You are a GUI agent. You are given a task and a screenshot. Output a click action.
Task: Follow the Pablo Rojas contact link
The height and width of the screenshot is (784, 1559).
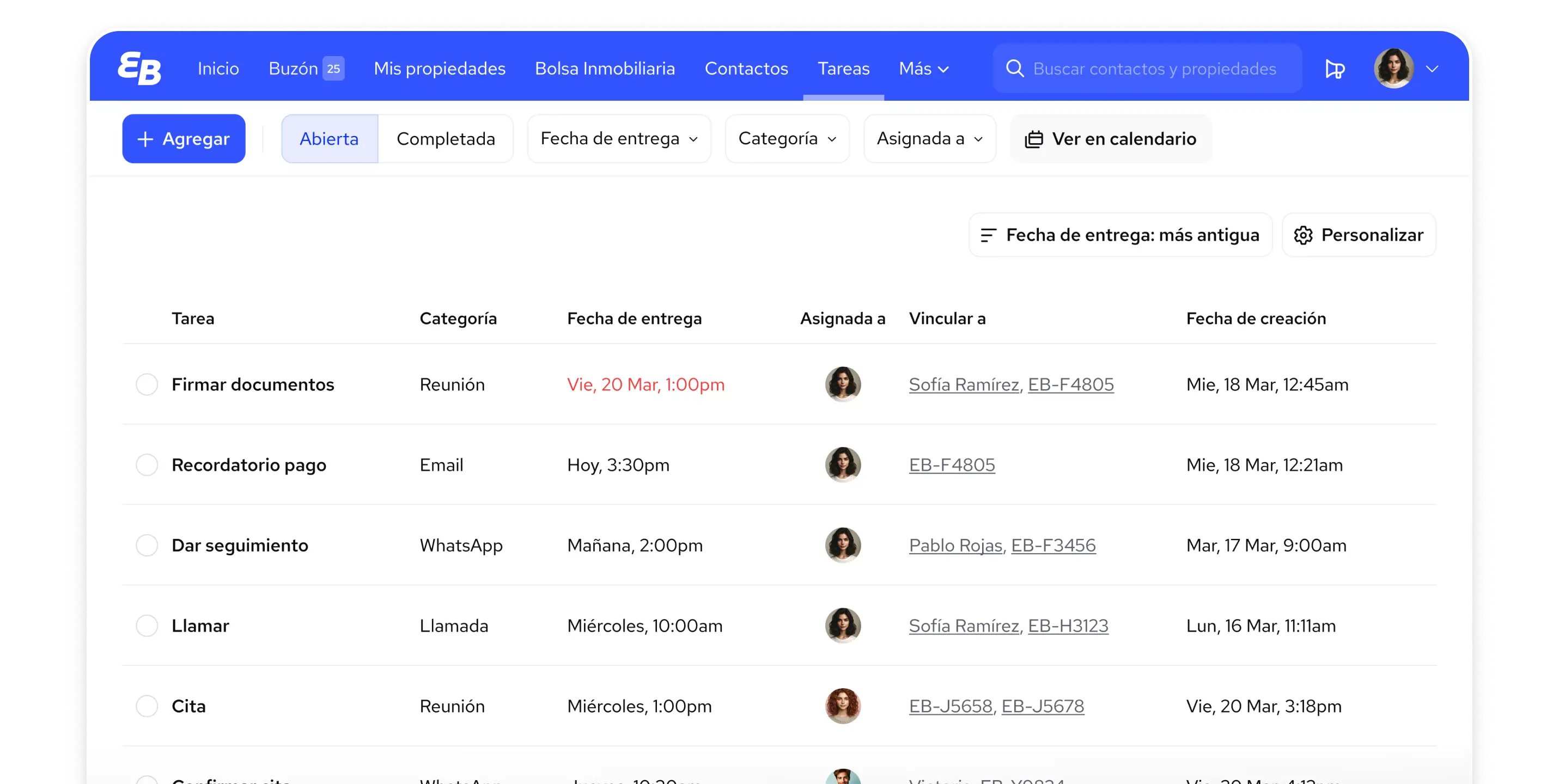[955, 545]
